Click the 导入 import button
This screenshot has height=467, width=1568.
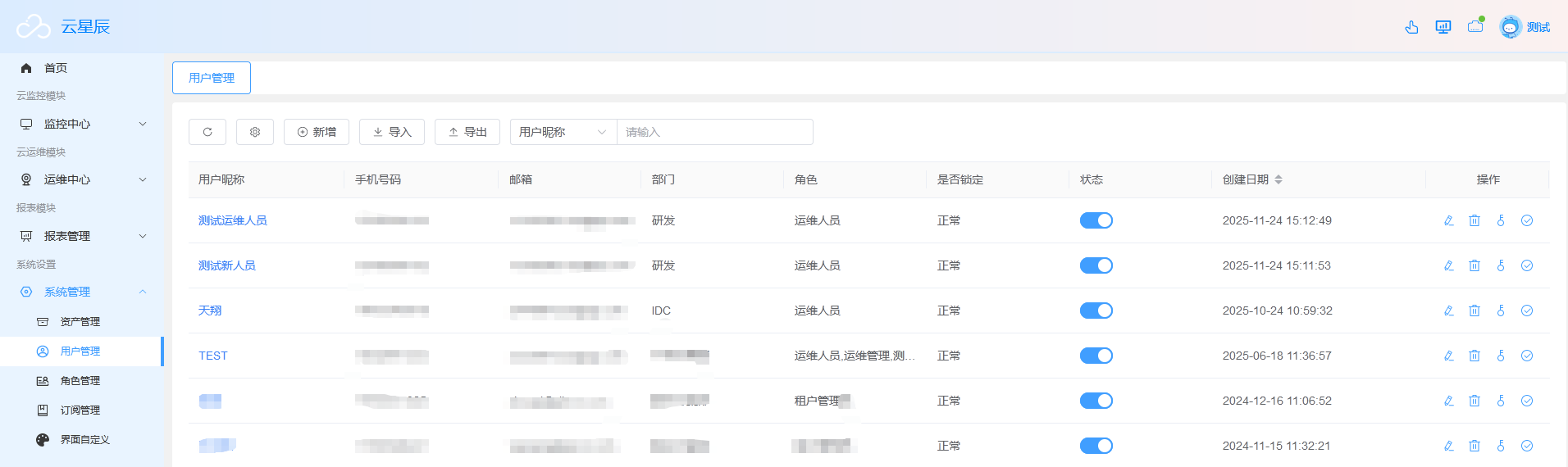pos(392,132)
